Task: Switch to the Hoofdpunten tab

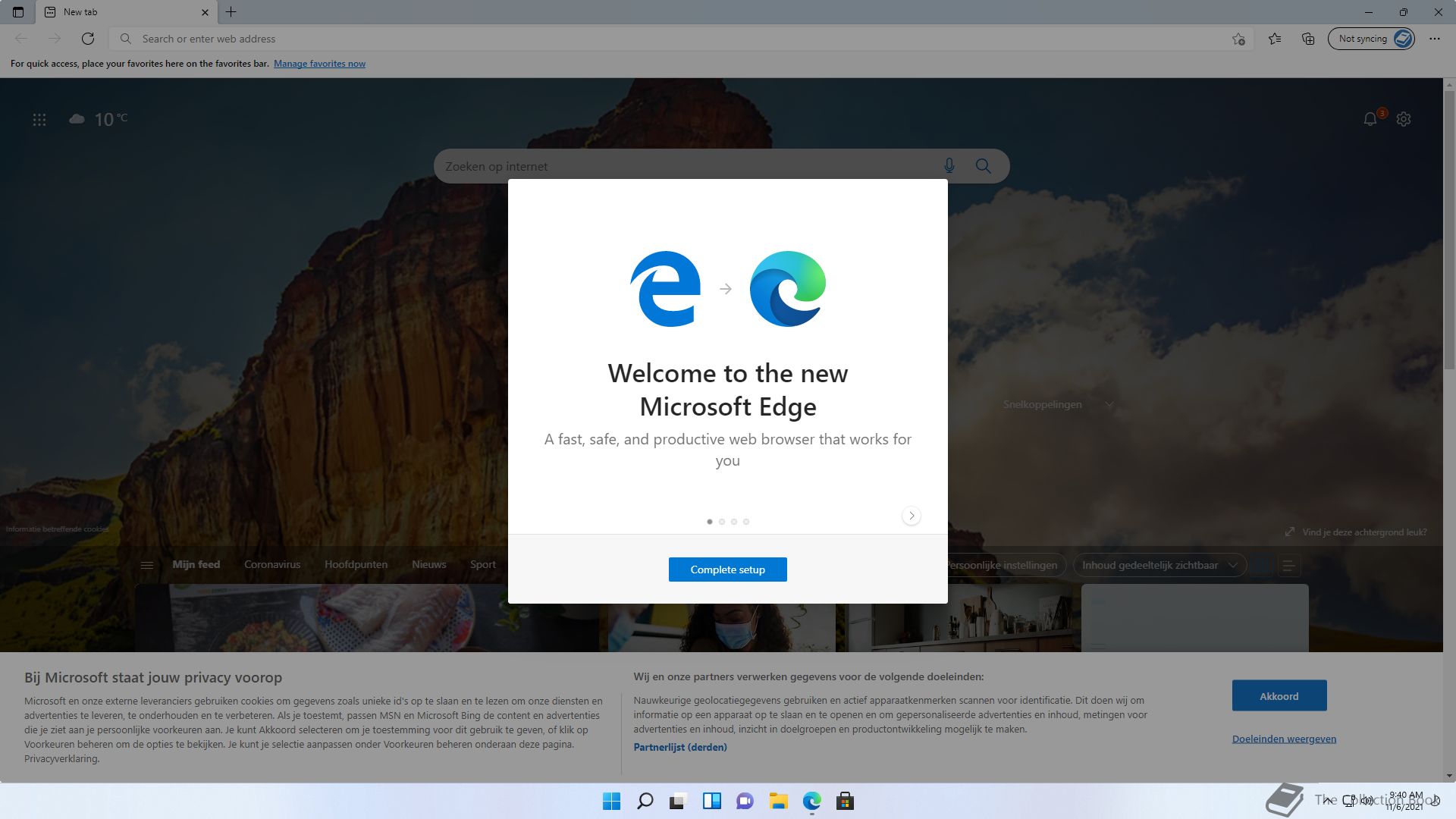Action: tap(356, 564)
